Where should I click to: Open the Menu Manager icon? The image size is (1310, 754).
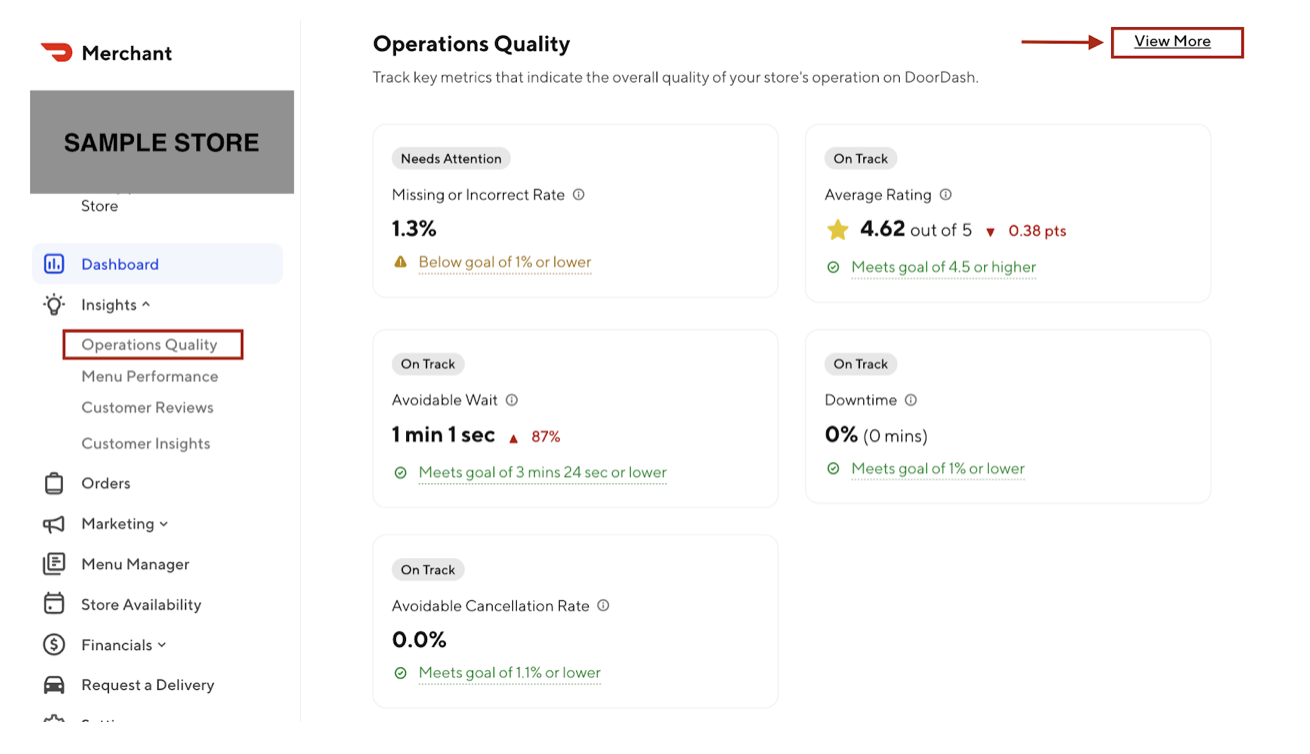pyautogui.click(x=54, y=564)
